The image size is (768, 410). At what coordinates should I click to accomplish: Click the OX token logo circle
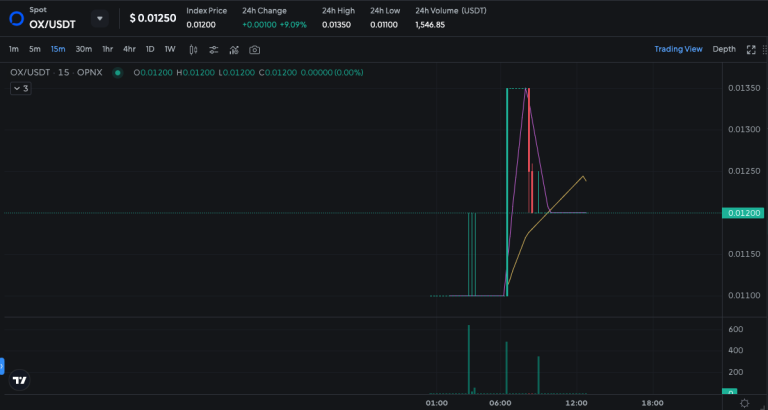15,18
